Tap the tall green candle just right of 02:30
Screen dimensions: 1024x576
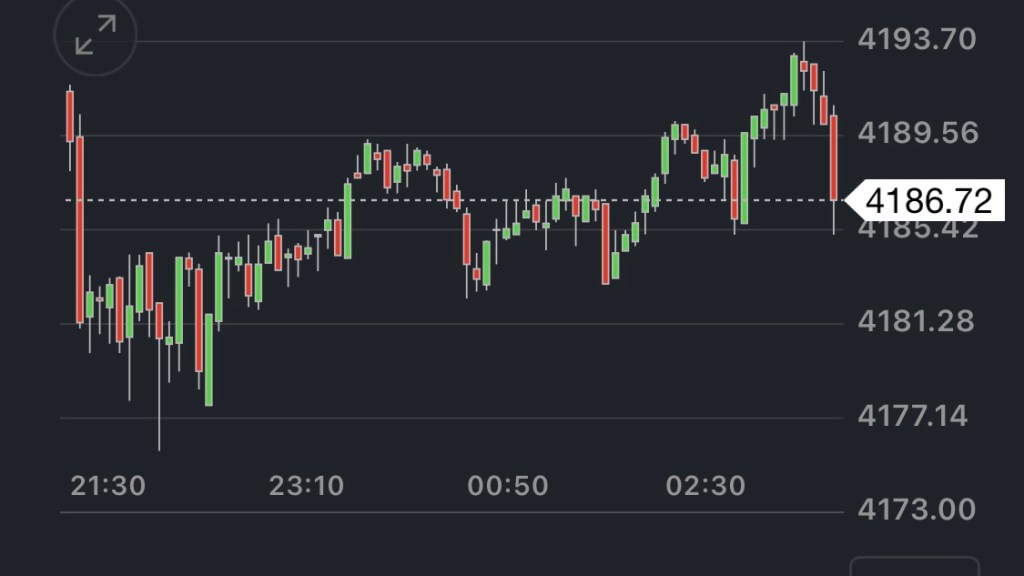point(744,177)
